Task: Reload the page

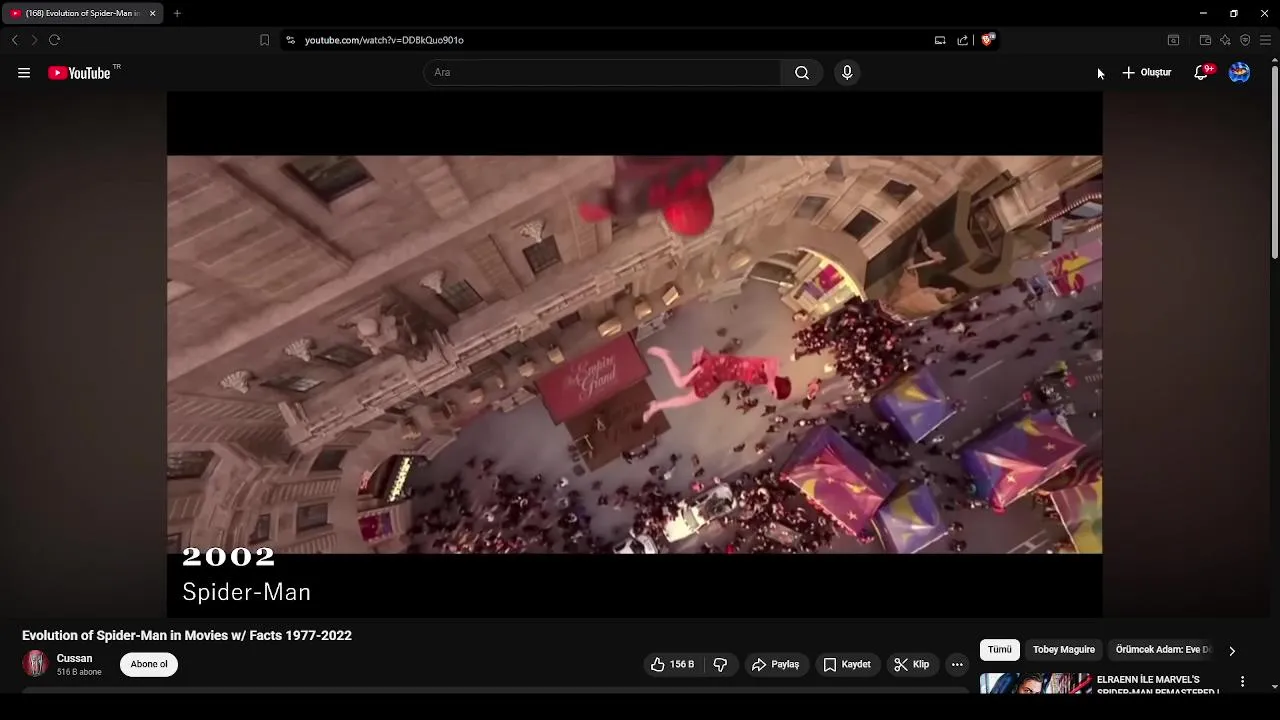Action: pyautogui.click(x=54, y=40)
